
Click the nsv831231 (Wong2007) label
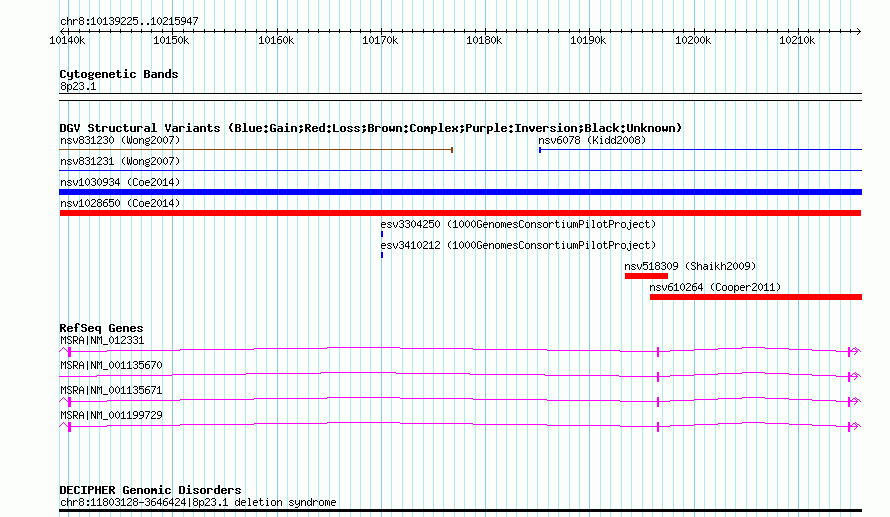coord(120,161)
